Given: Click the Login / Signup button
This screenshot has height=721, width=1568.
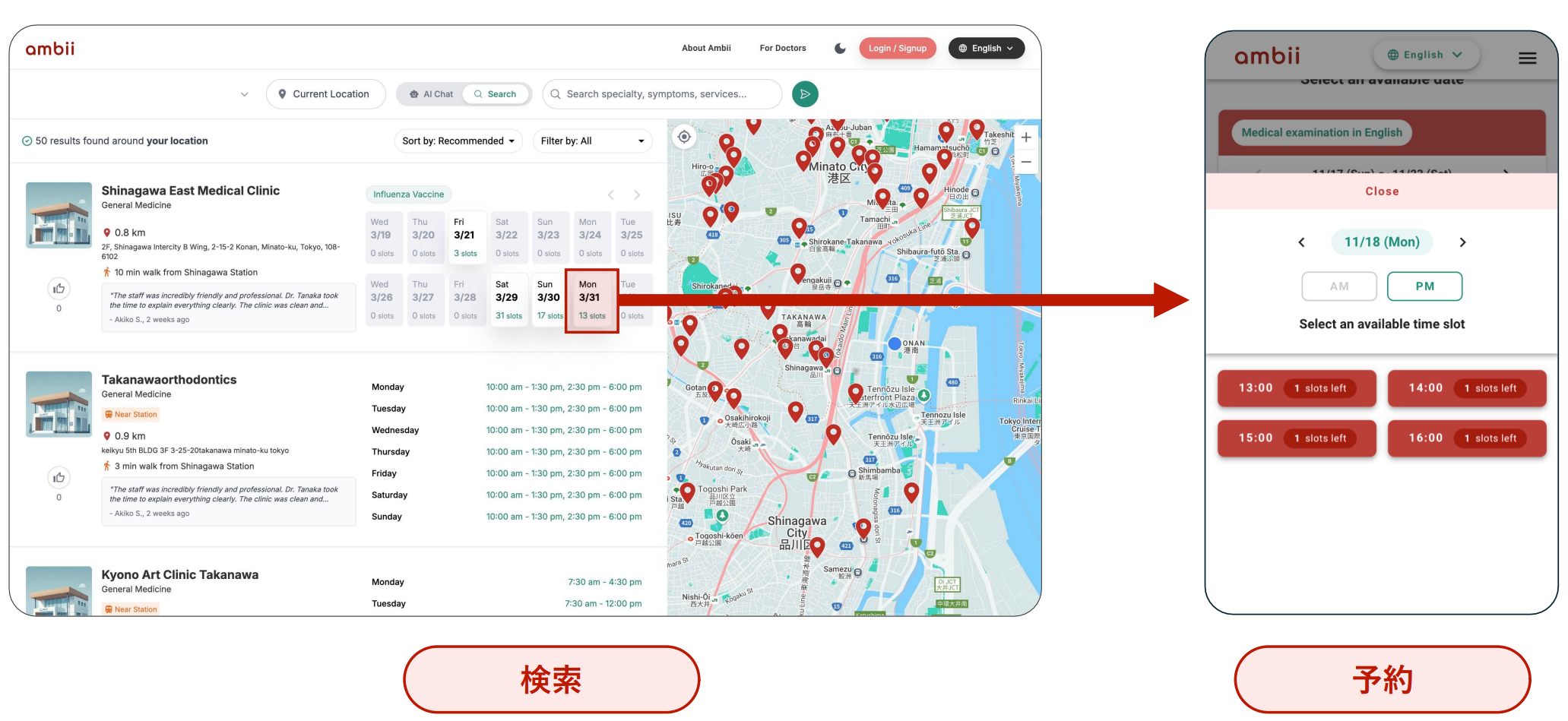Looking at the screenshot, I should click(898, 48).
